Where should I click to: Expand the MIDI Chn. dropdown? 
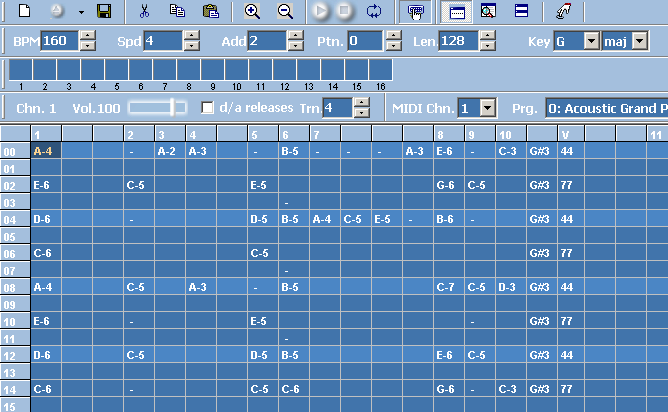(487, 108)
